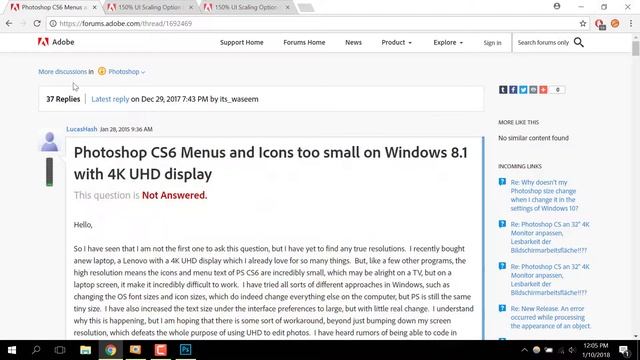
Task: Jump to the Latest reply
Action: 110,99
